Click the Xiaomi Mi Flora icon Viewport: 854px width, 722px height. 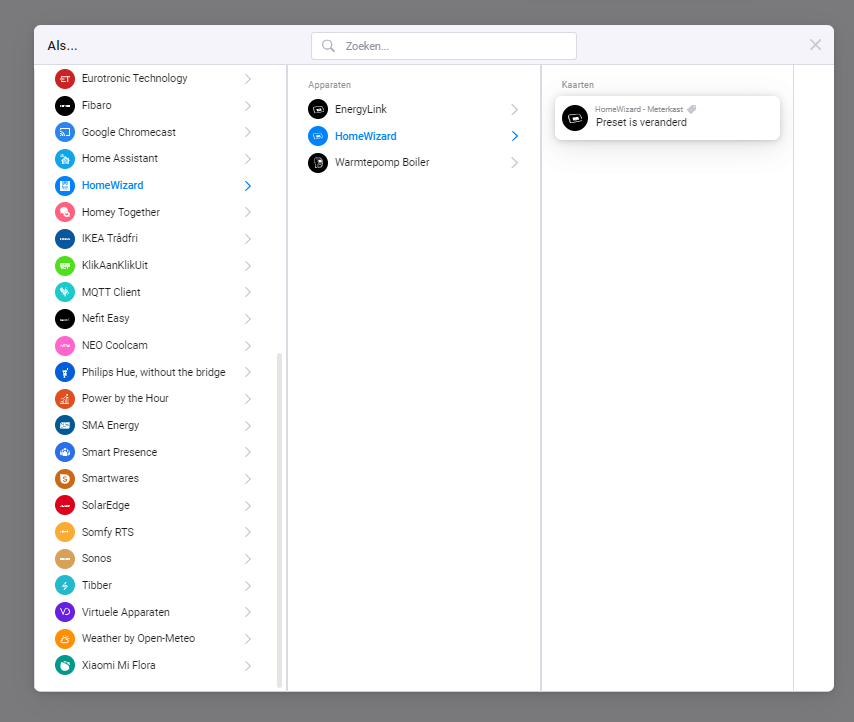[x=65, y=666]
